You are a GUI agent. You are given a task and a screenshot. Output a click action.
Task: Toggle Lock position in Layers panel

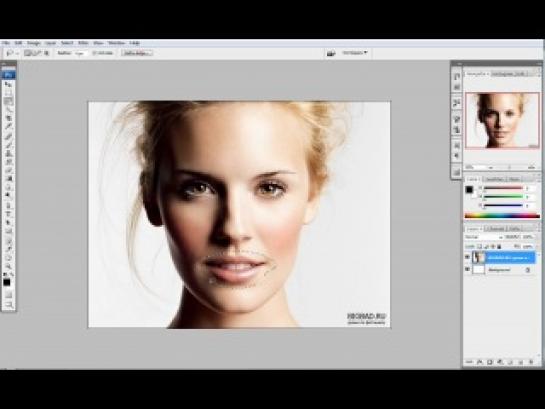tap(493, 246)
